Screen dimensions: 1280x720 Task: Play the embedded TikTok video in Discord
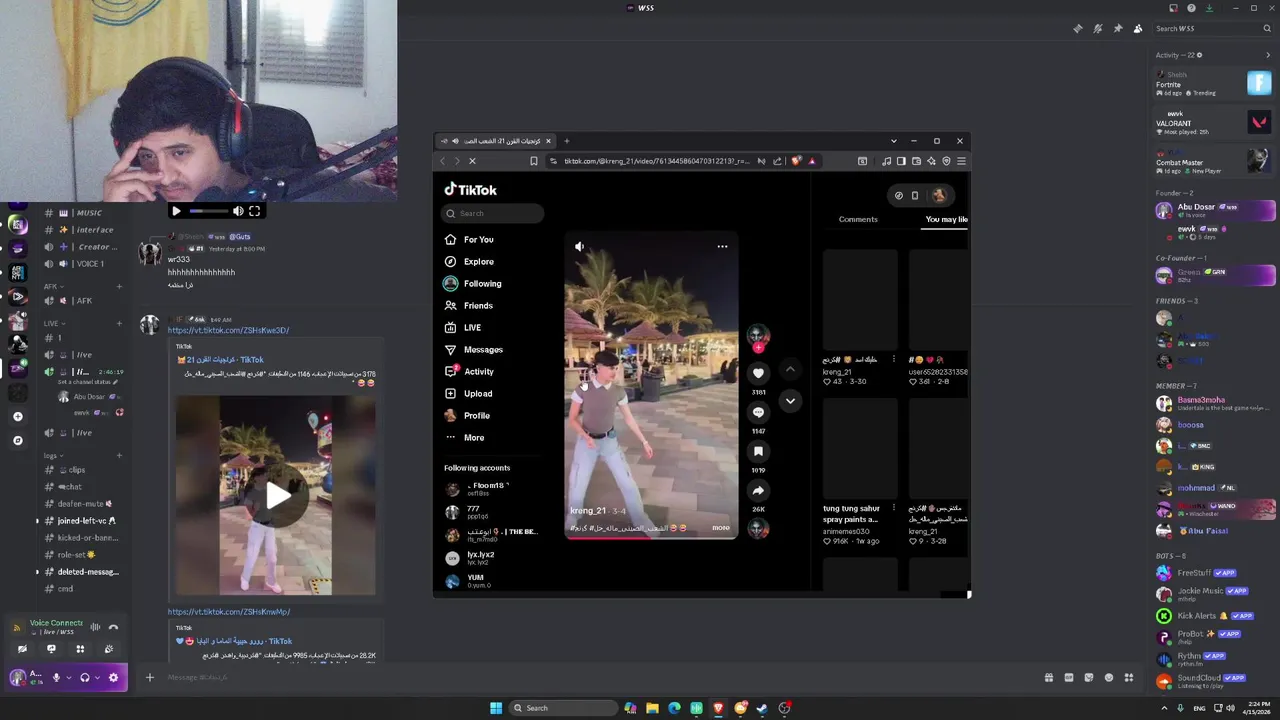click(277, 496)
